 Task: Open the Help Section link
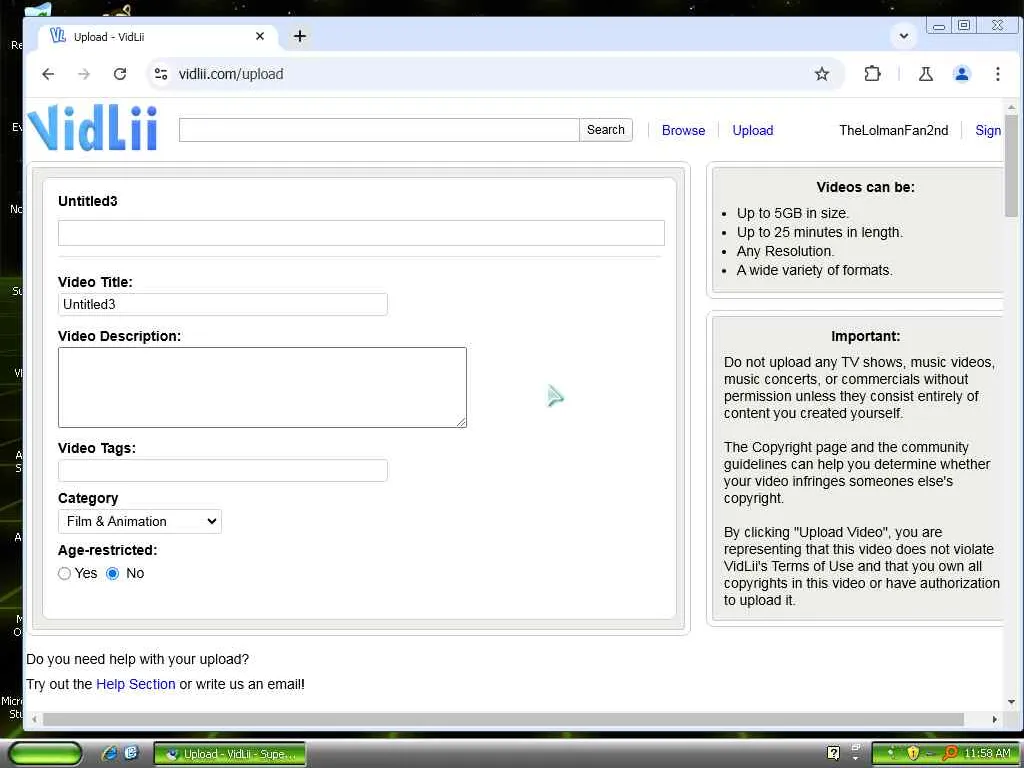coord(136,684)
